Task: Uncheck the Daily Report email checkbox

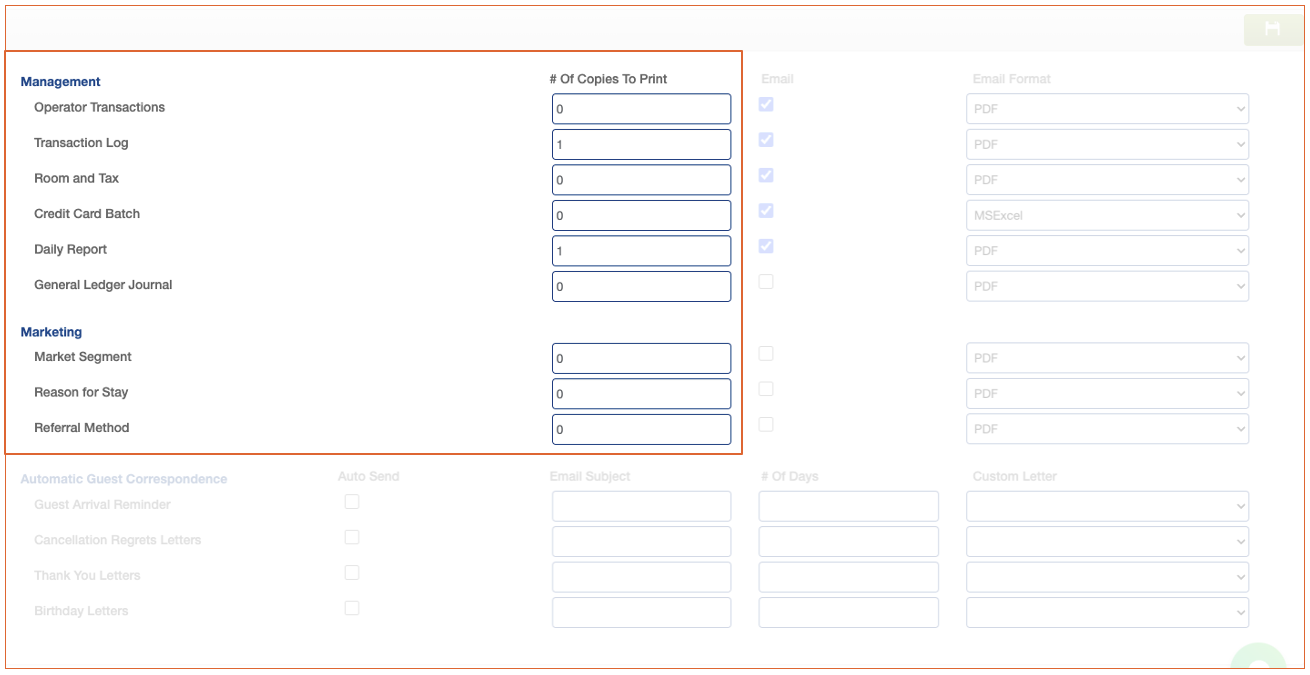Action: click(766, 246)
